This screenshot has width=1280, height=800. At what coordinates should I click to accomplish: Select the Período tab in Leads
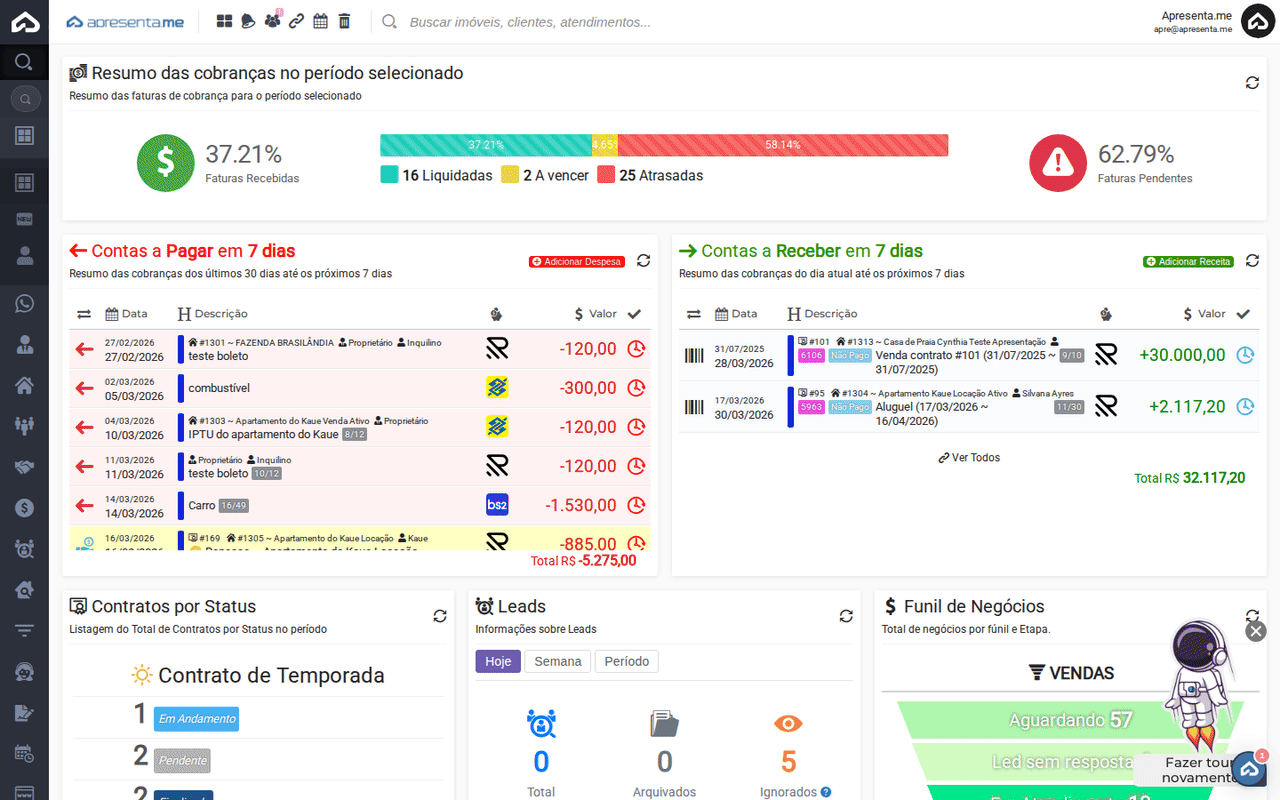[x=627, y=662]
